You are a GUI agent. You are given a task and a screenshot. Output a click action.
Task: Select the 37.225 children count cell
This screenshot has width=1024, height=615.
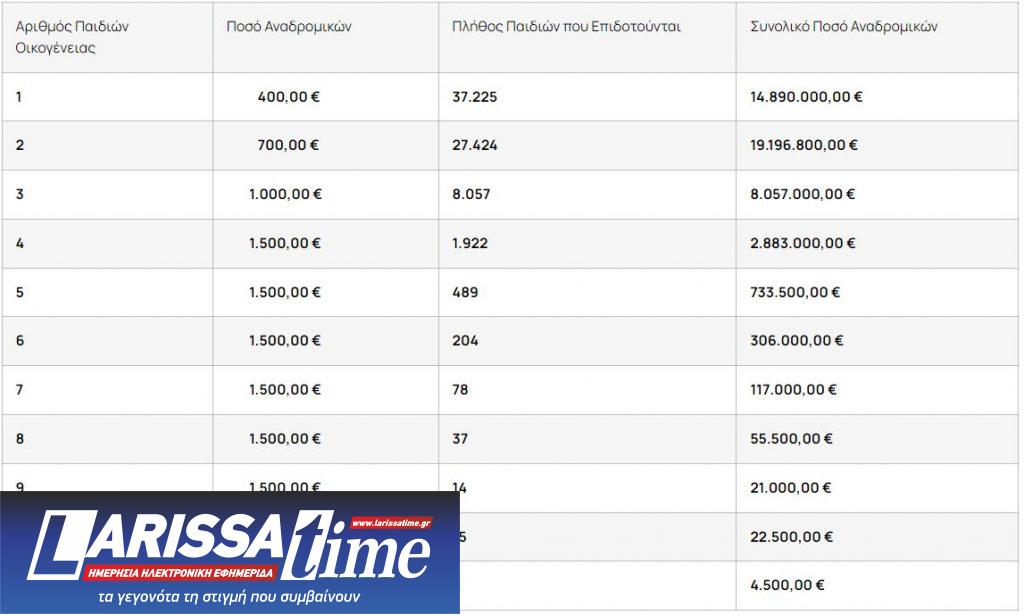tap(475, 97)
